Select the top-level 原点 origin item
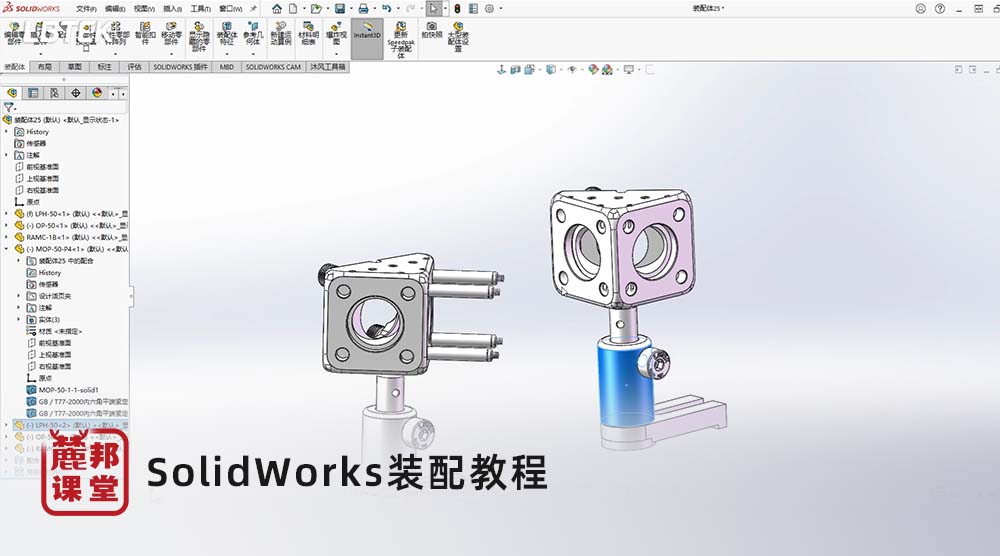 (x=27, y=202)
